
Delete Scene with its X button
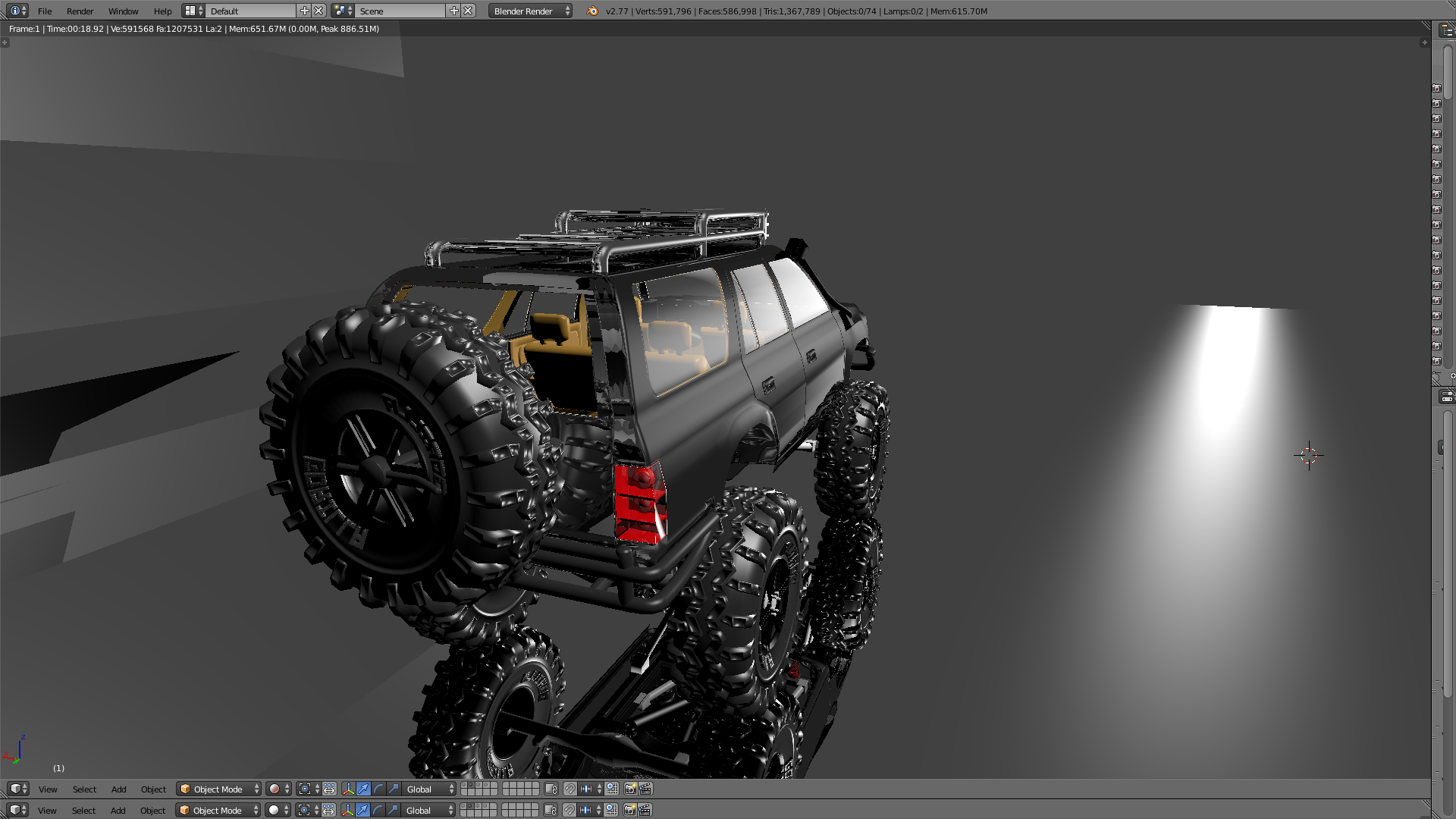coord(469,11)
